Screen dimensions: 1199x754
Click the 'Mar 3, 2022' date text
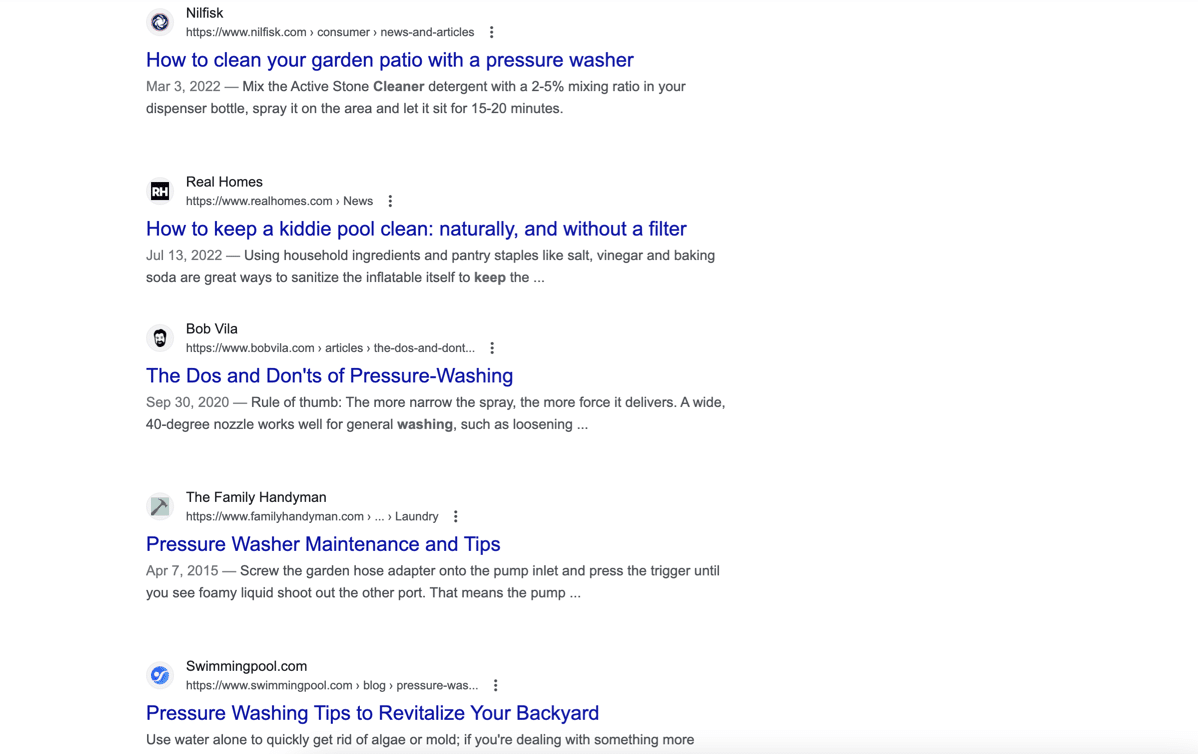pyautogui.click(x=183, y=86)
